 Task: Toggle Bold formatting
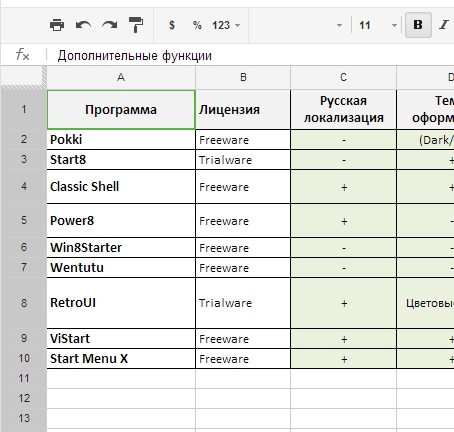[418, 25]
